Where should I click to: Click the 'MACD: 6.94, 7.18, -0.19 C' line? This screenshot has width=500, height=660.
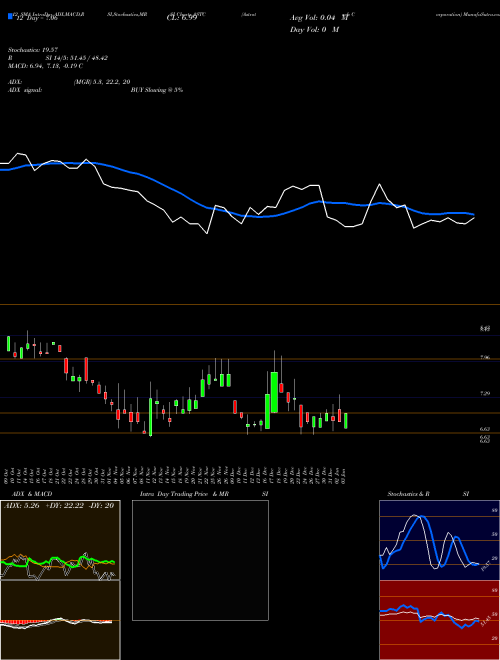(45, 66)
